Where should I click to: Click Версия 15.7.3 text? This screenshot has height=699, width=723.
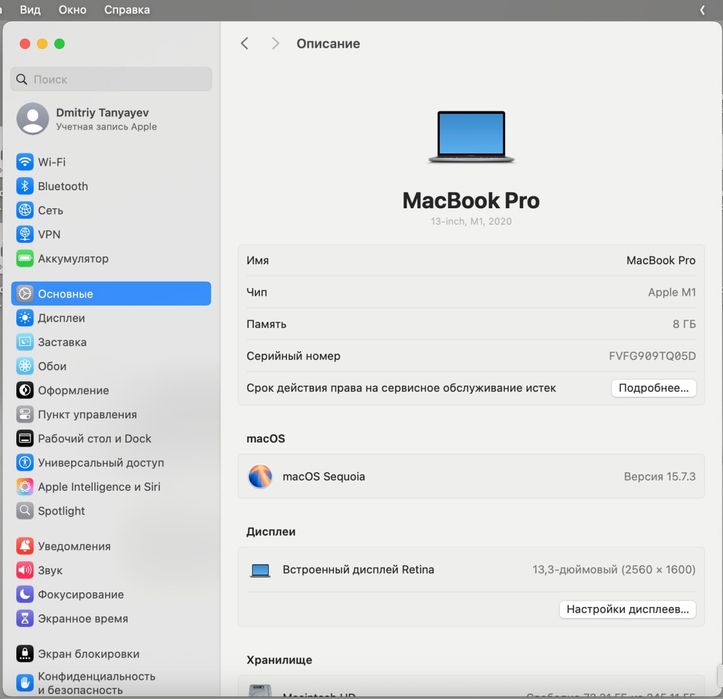click(659, 476)
